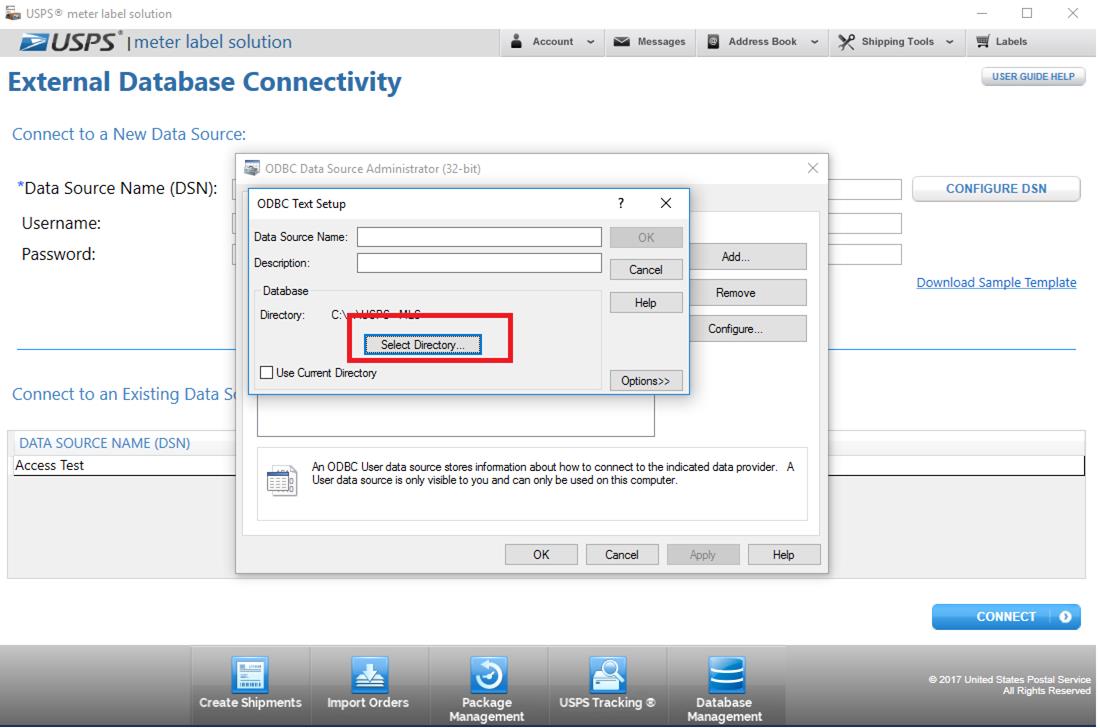The width and height of the screenshot is (1100, 728).
Task: Click Help in ODBC Text Setup
Action: coord(645,302)
